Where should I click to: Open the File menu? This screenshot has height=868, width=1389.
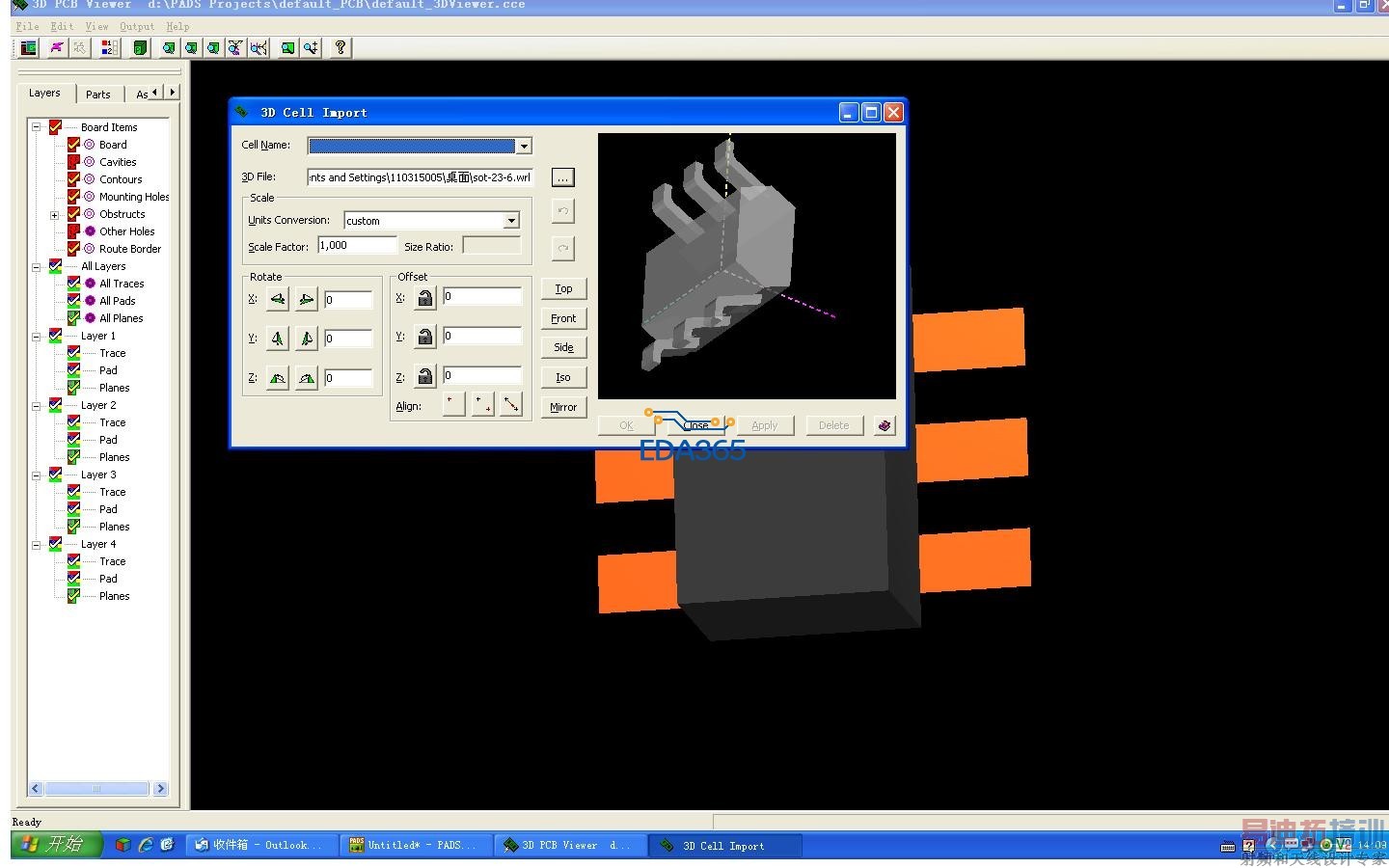[x=28, y=26]
